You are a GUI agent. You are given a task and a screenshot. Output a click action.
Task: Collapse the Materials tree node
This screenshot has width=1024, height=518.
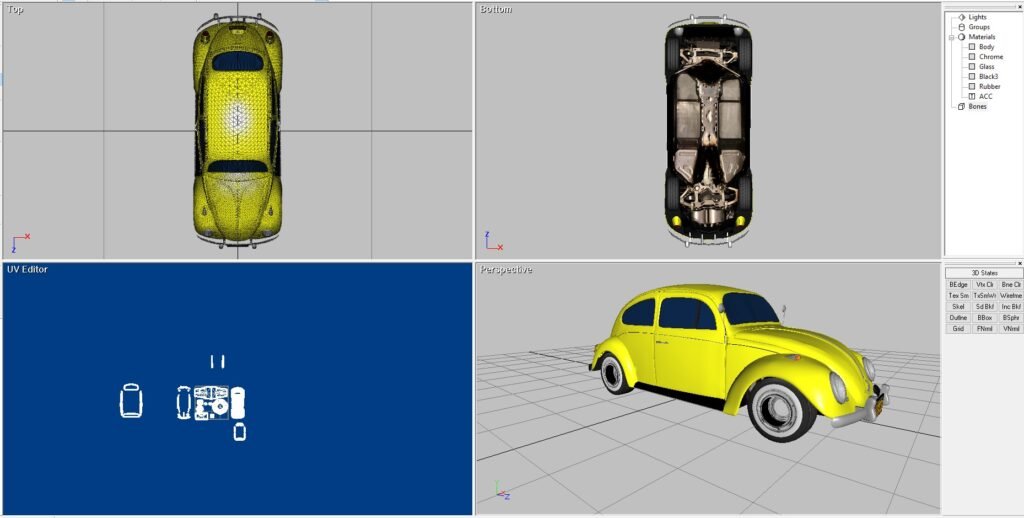point(952,37)
